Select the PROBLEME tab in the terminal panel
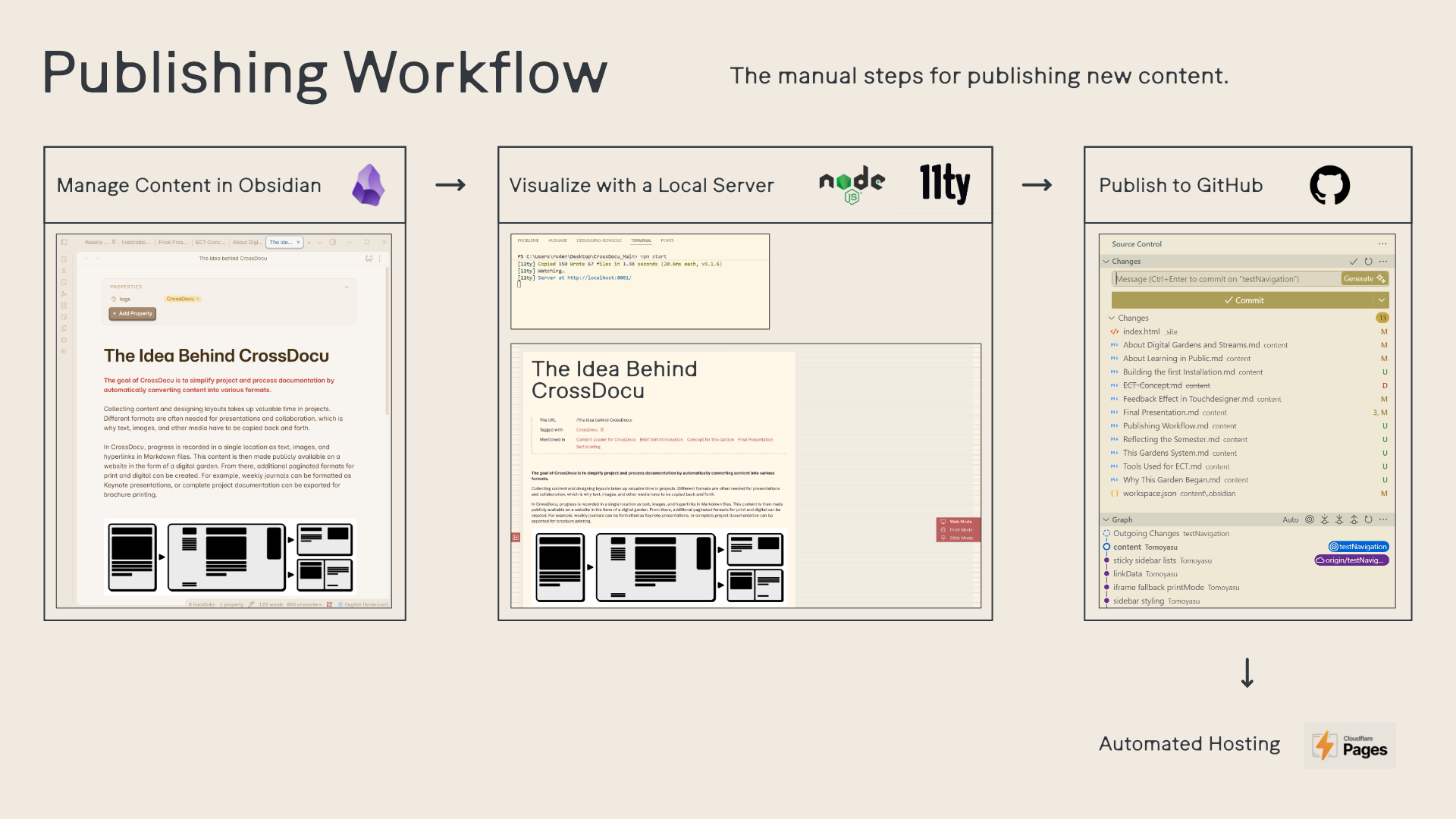The image size is (1456, 819). pos(529,240)
